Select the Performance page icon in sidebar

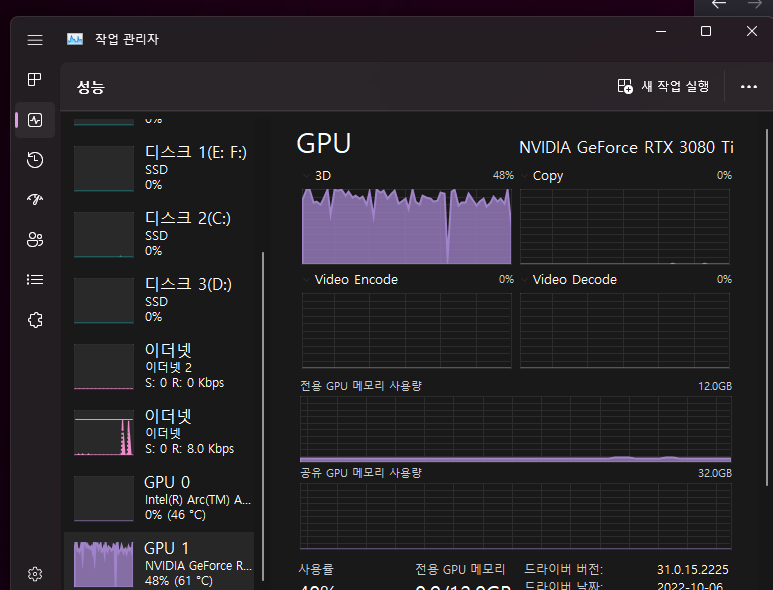pos(35,120)
